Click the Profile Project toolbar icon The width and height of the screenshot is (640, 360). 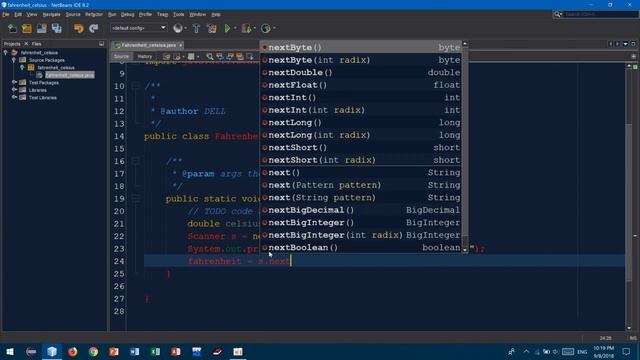[x=265, y=28]
